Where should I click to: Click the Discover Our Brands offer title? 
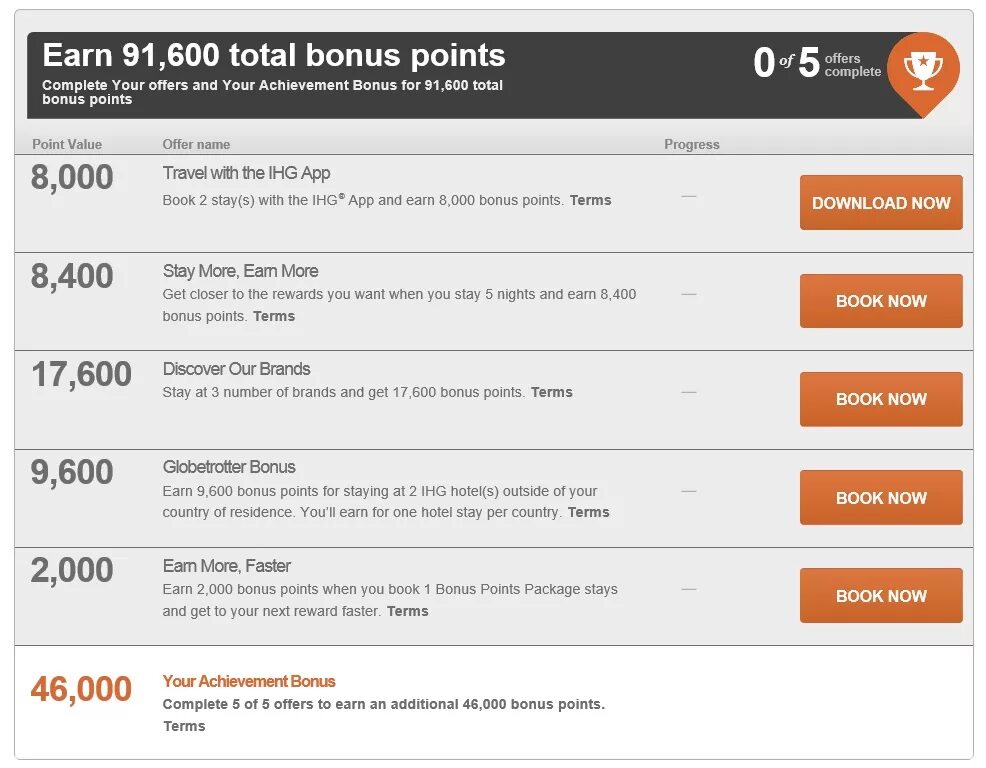coord(236,369)
